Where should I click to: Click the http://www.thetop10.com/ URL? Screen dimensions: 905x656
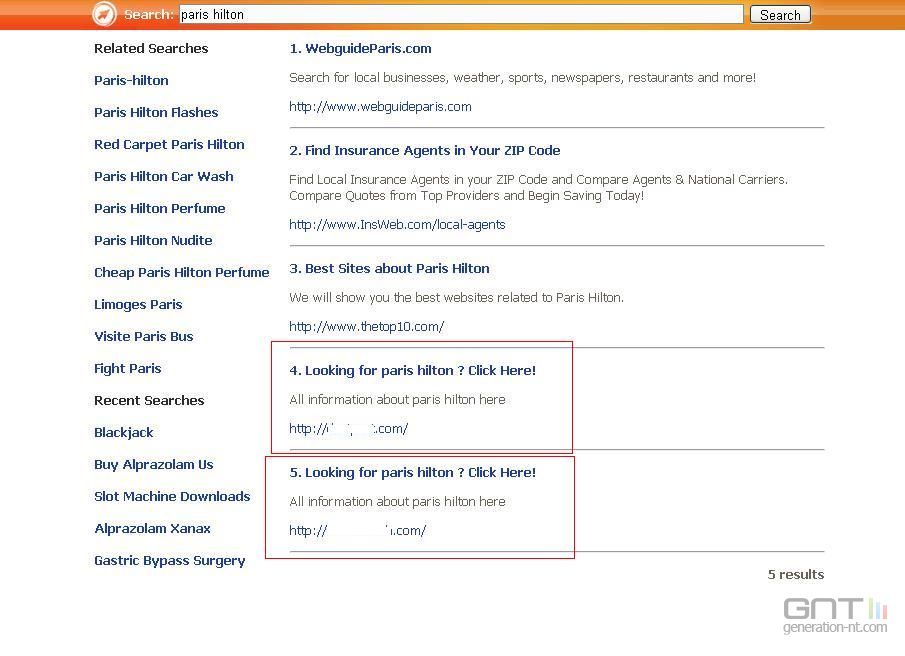(x=367, y=327)
